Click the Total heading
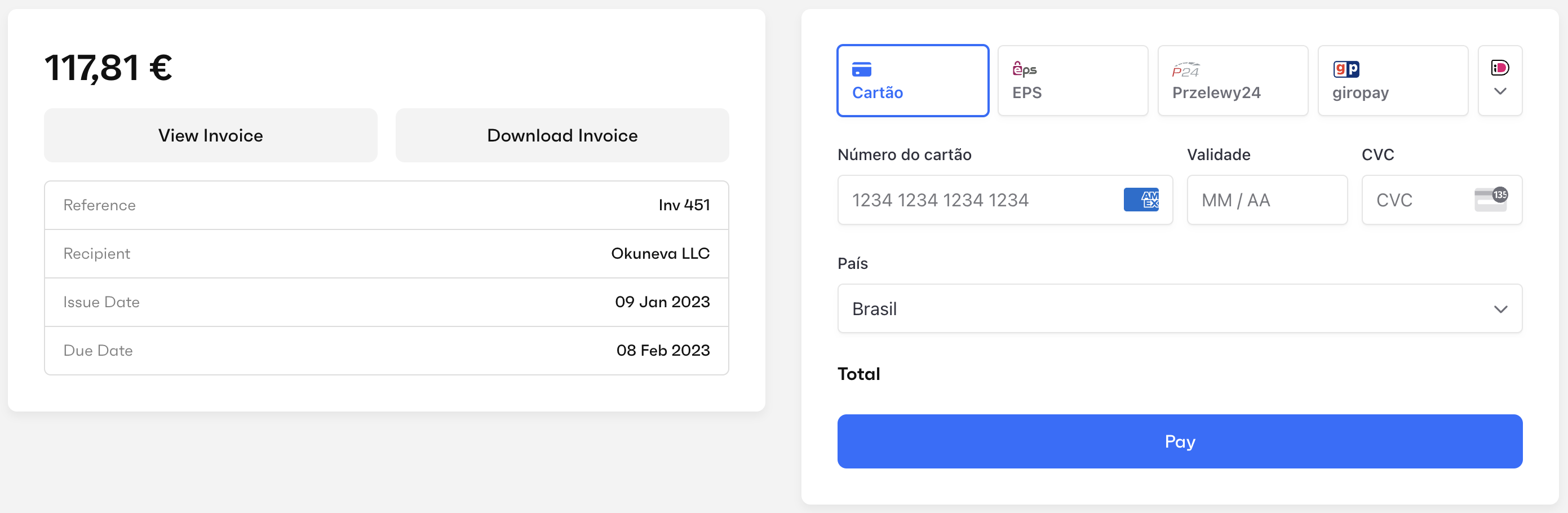Image resolution: width=1568 pixels, height=513 pixels. [858, 374]
